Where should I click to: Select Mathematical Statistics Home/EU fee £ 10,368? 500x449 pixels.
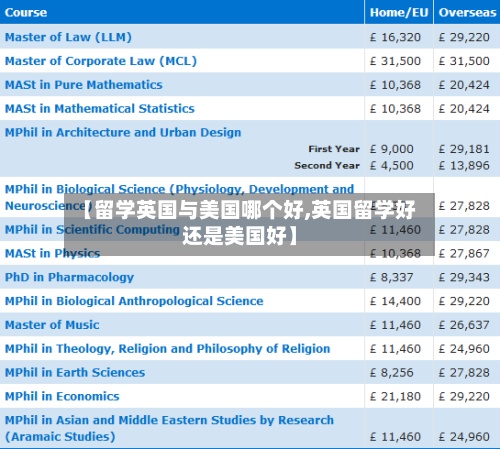point(395,109)
